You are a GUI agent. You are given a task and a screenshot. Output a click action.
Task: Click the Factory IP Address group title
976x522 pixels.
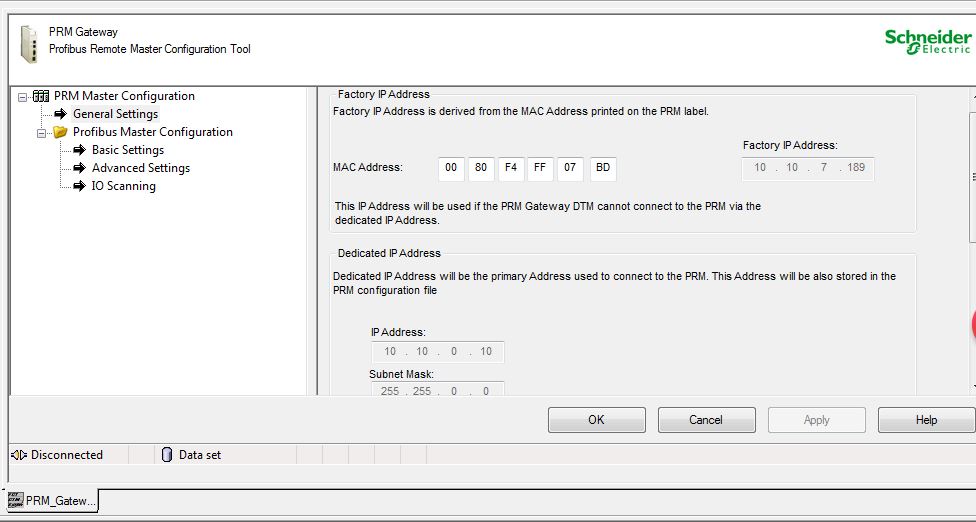[383, 95]
